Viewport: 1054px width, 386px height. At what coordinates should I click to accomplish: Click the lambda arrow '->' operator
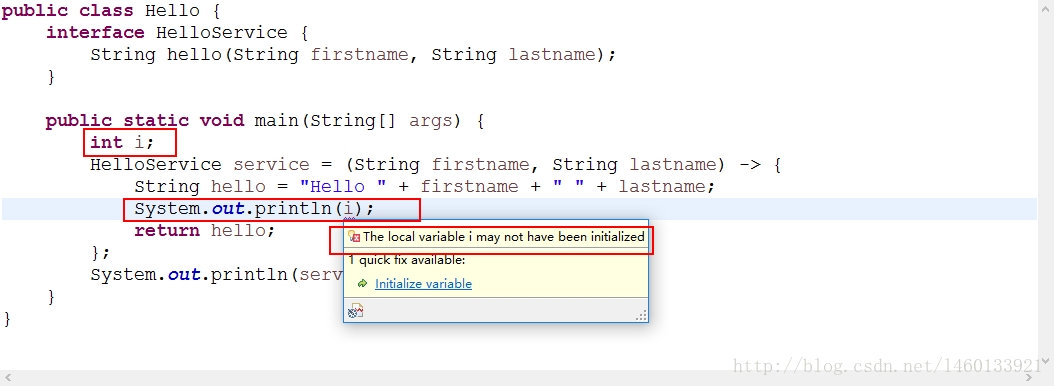click(750, 165)
